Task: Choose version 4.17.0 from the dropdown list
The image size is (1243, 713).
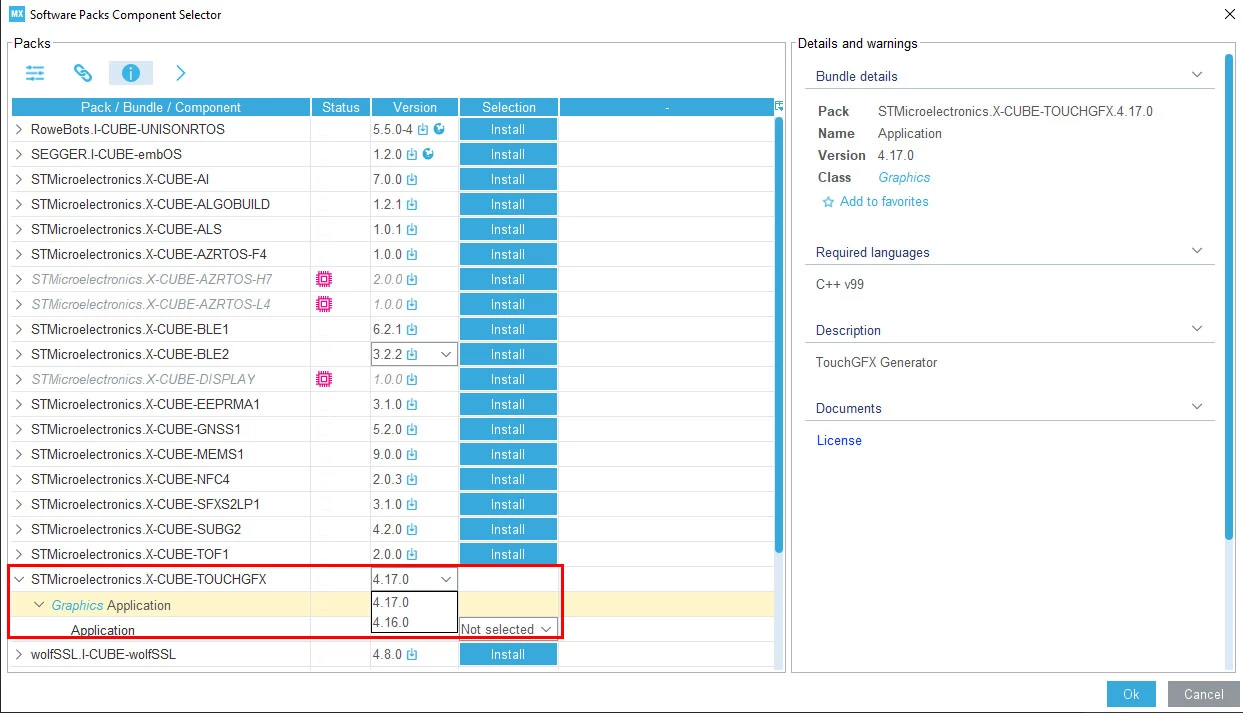Action: pos(414,603)
